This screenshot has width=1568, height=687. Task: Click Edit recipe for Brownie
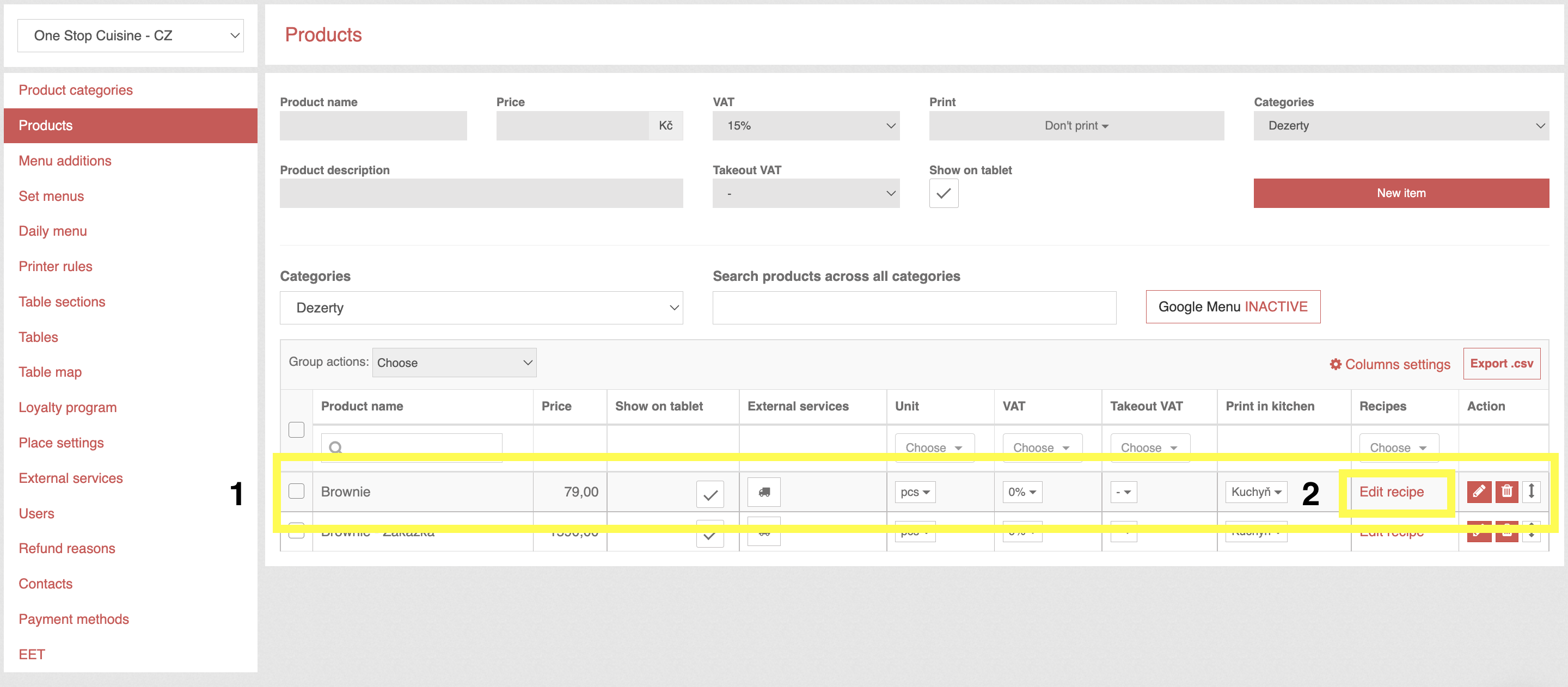point(1392,492)
